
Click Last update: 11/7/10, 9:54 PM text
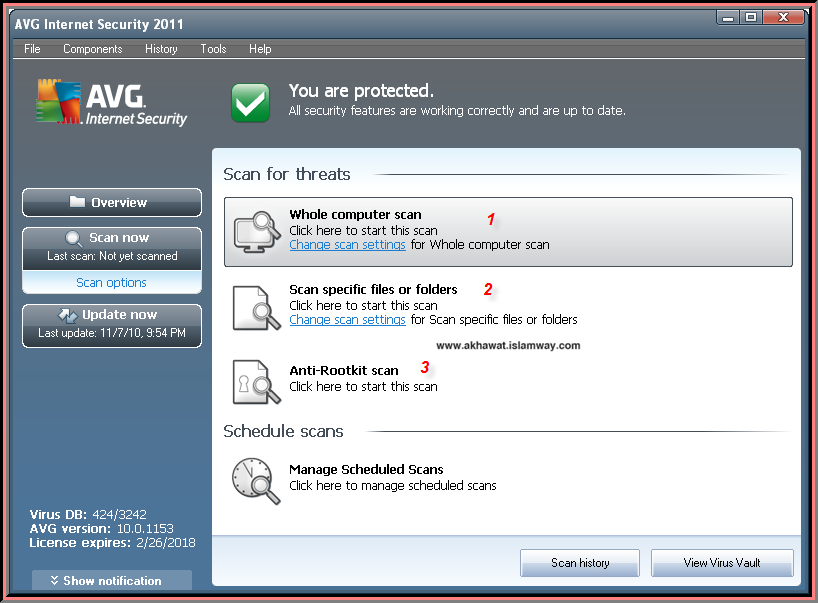click(x=112, y=333)
